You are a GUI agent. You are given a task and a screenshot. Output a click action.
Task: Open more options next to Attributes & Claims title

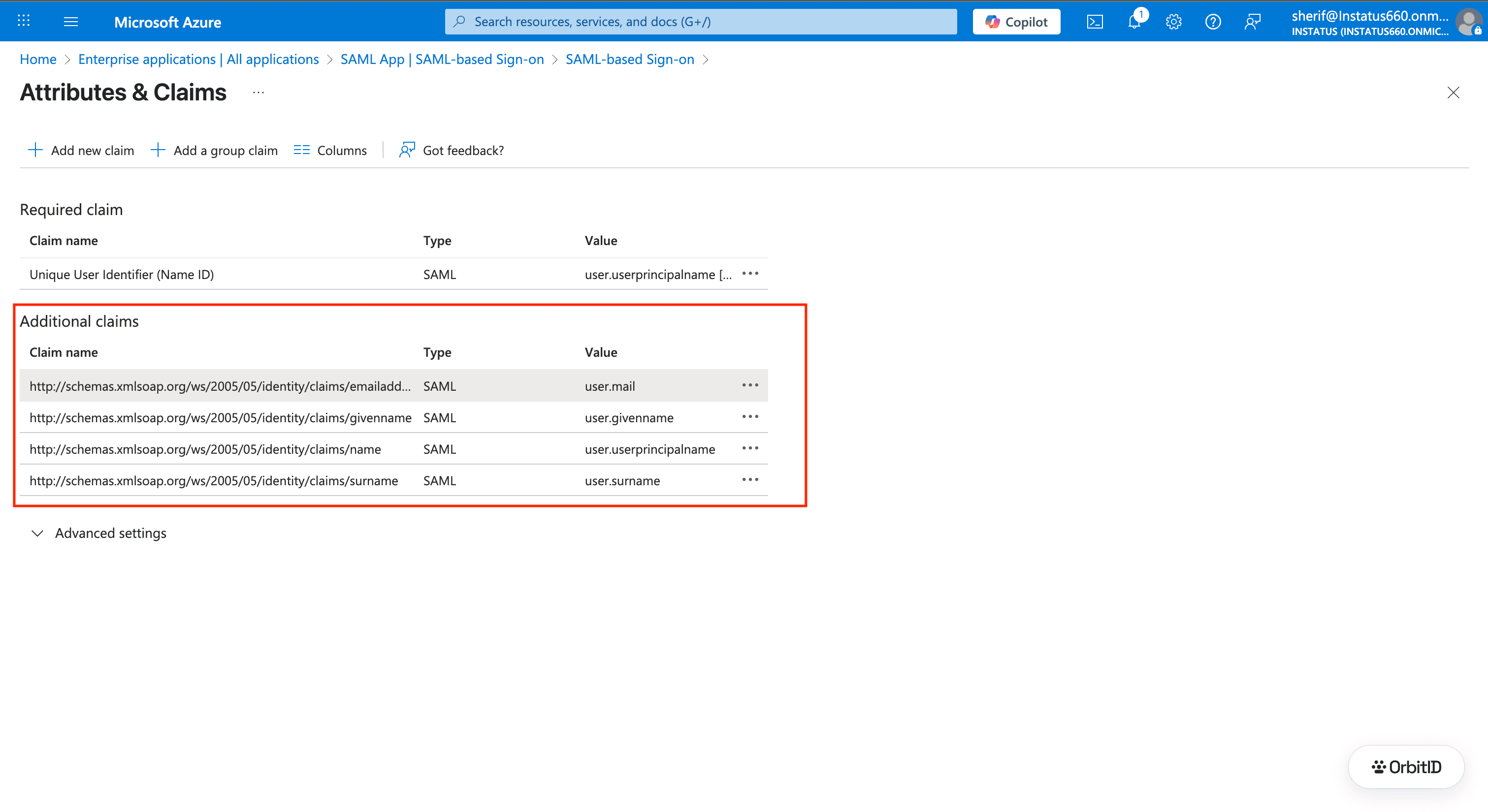coord(258,93)
